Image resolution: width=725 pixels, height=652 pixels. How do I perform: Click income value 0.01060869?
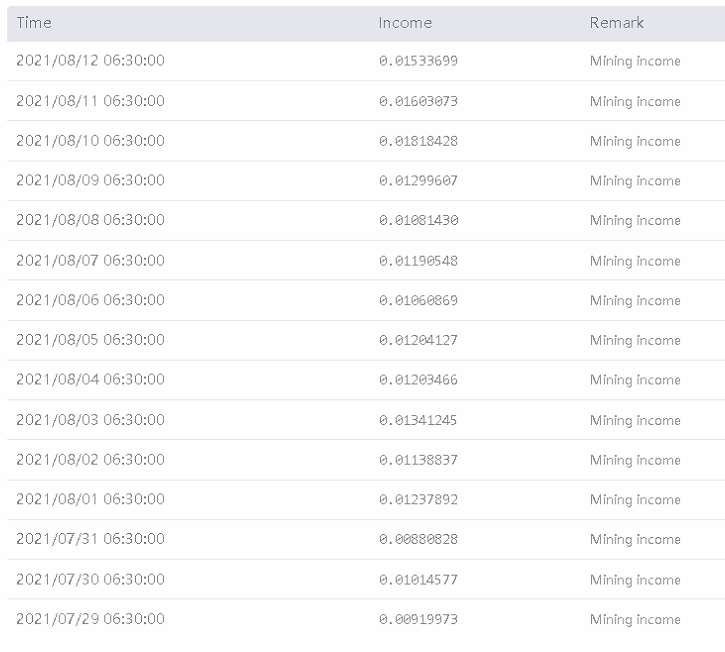[x=418, y=300]
